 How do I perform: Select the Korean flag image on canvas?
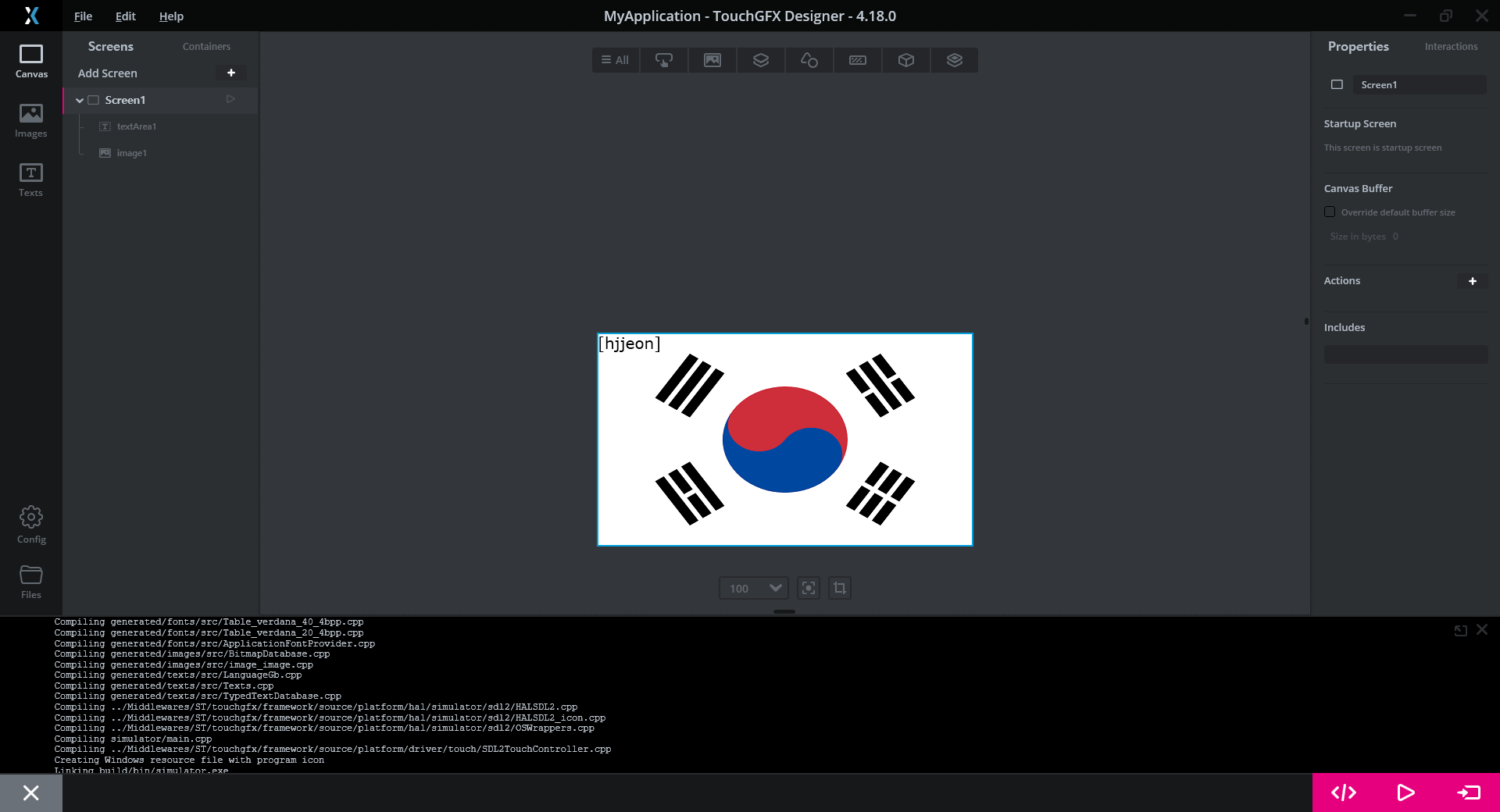pyautogui.click(x=785, y=440)
